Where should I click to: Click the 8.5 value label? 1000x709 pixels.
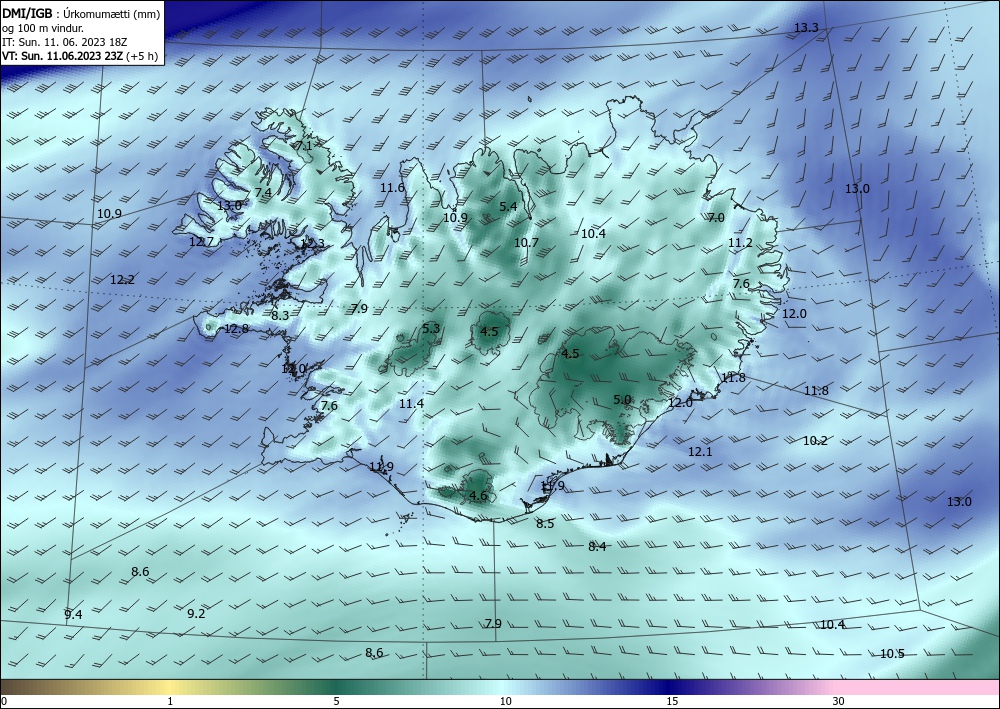[x=545, y=523]
